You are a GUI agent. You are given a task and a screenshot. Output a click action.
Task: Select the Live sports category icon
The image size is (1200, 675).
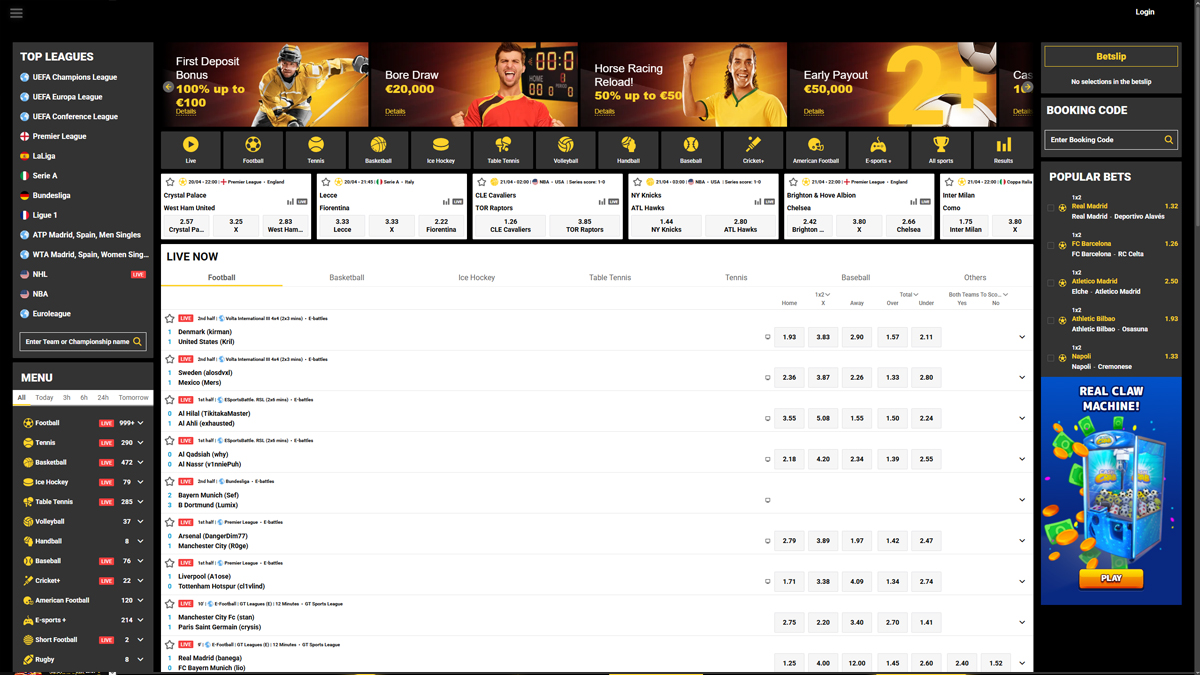[x=190, y=145]
